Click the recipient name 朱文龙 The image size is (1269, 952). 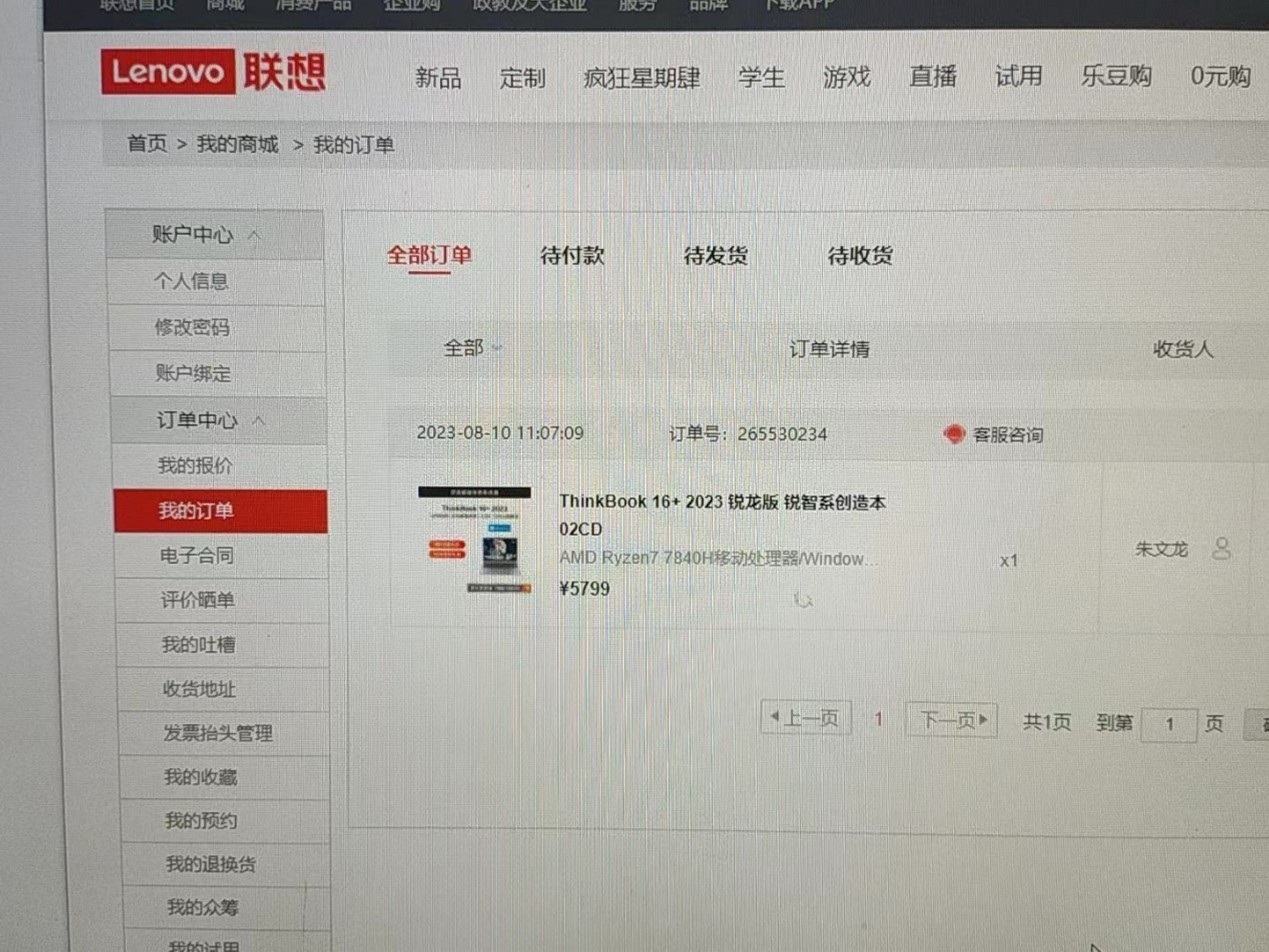[1162, 549]
